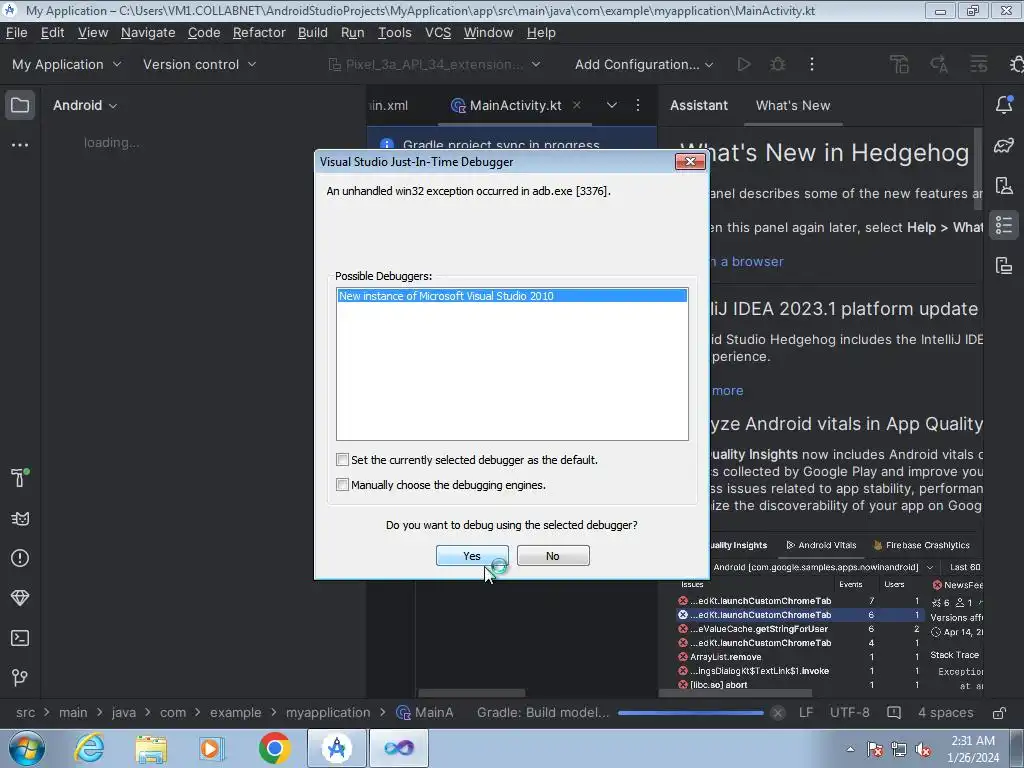
Task: Open the Version control dropdown
Action: tap(199, 64)
